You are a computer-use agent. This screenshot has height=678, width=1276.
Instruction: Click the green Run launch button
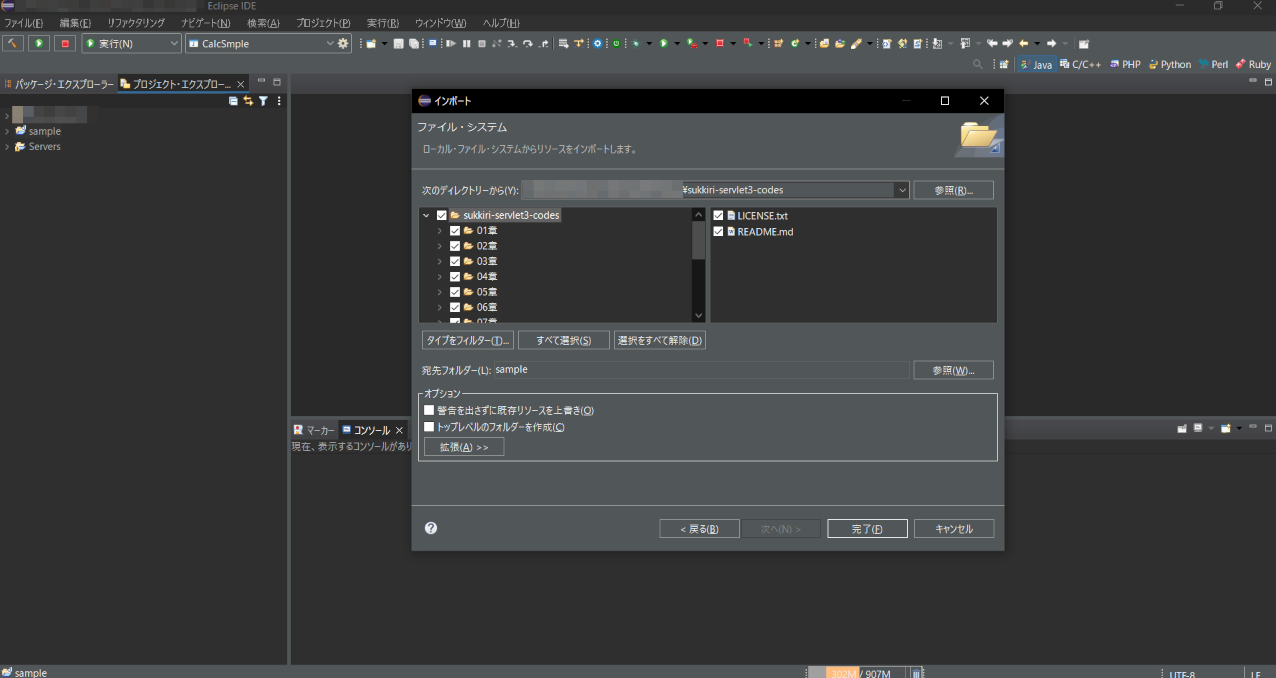[39, 44]
